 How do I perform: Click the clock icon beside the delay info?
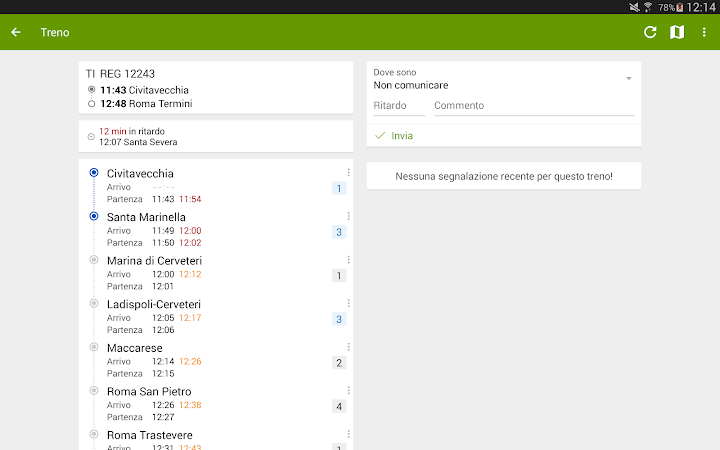(91, 136)
